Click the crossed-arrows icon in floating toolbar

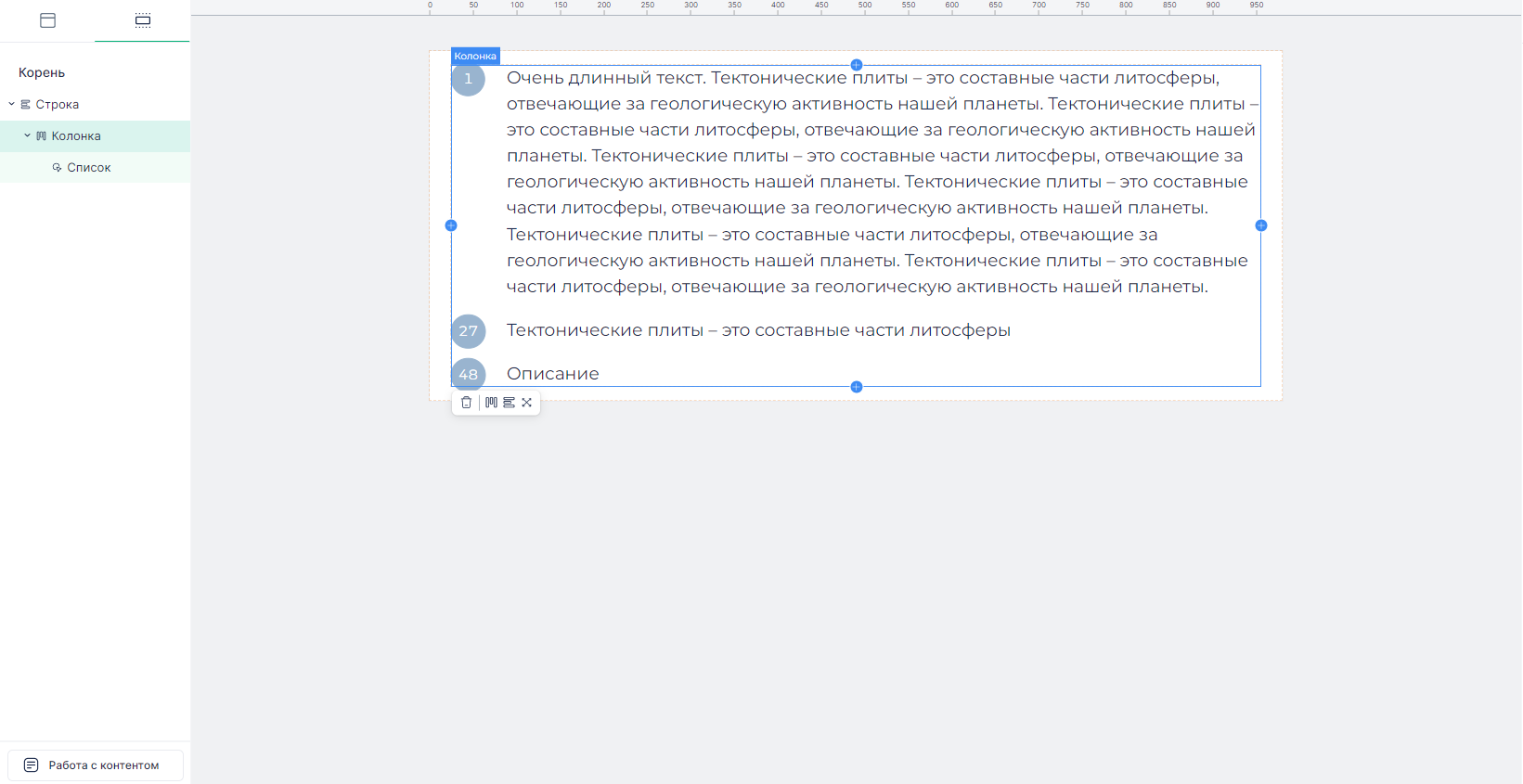click(527, 403)
